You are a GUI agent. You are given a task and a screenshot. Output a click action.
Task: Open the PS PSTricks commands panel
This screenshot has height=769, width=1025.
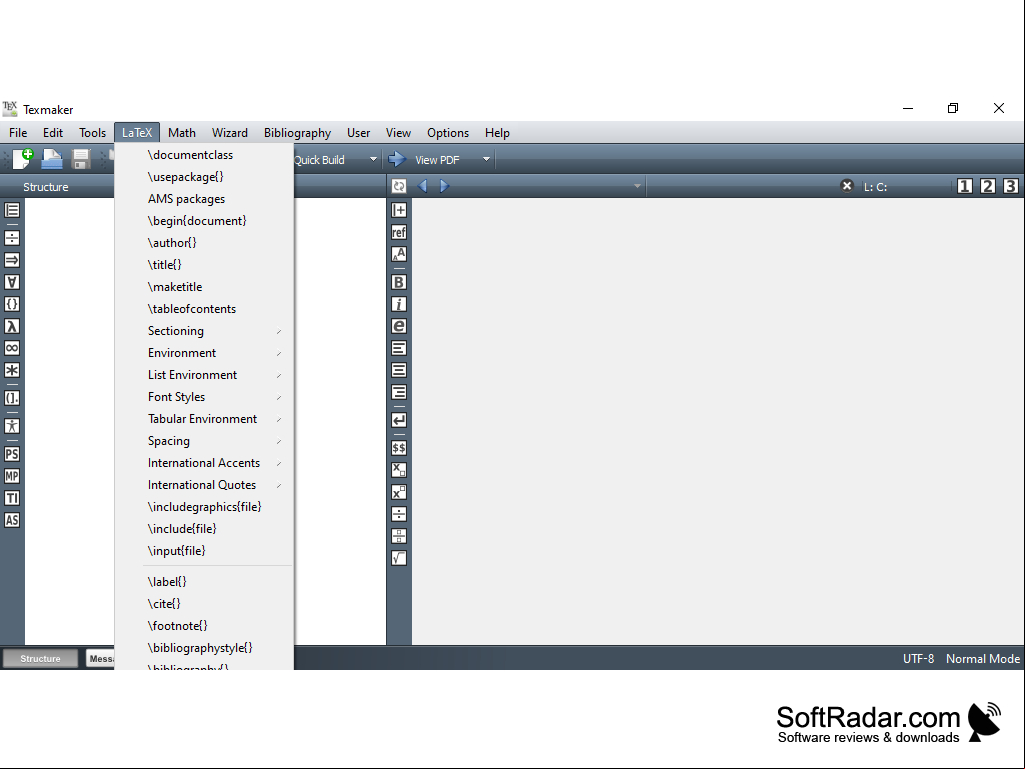point(12,454)
